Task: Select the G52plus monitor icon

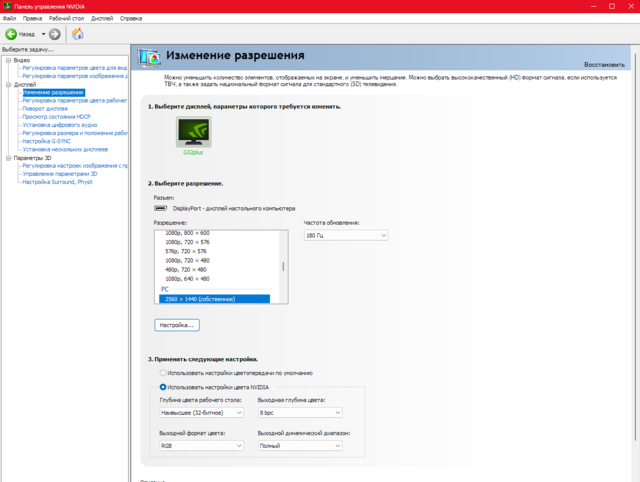Action: point(193,132)
